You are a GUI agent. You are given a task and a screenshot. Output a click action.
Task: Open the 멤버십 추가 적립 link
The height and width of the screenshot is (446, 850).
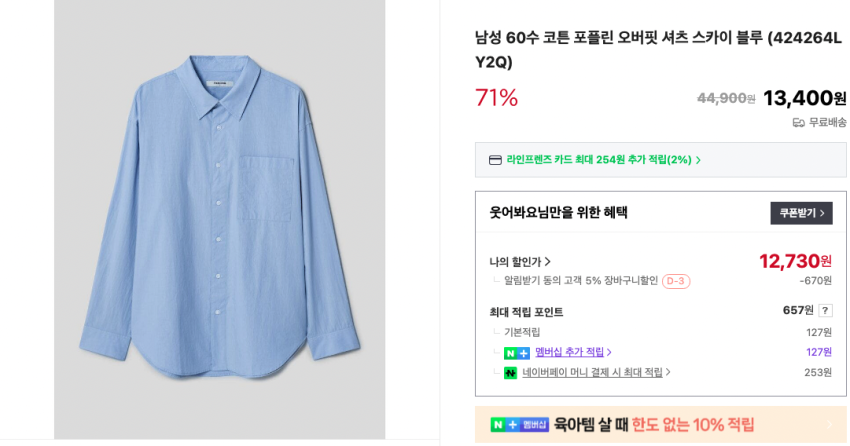[x=572, y=352]
